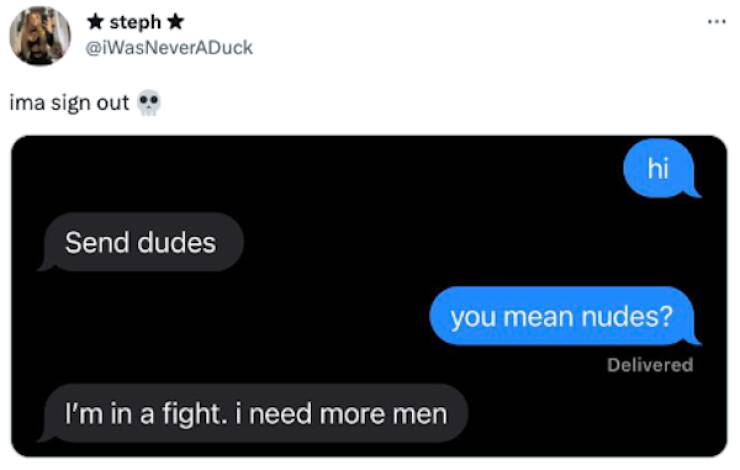Tap the "I'm in a fight" gray bubble

point(254,413)
